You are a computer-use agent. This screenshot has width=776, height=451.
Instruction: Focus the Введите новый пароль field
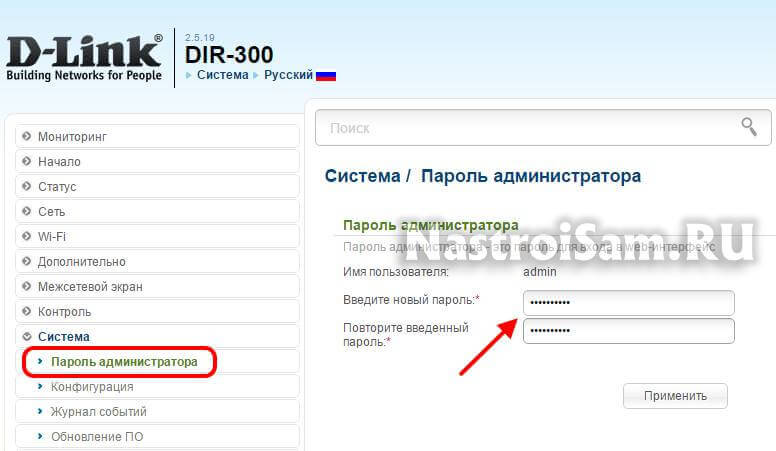629,302
